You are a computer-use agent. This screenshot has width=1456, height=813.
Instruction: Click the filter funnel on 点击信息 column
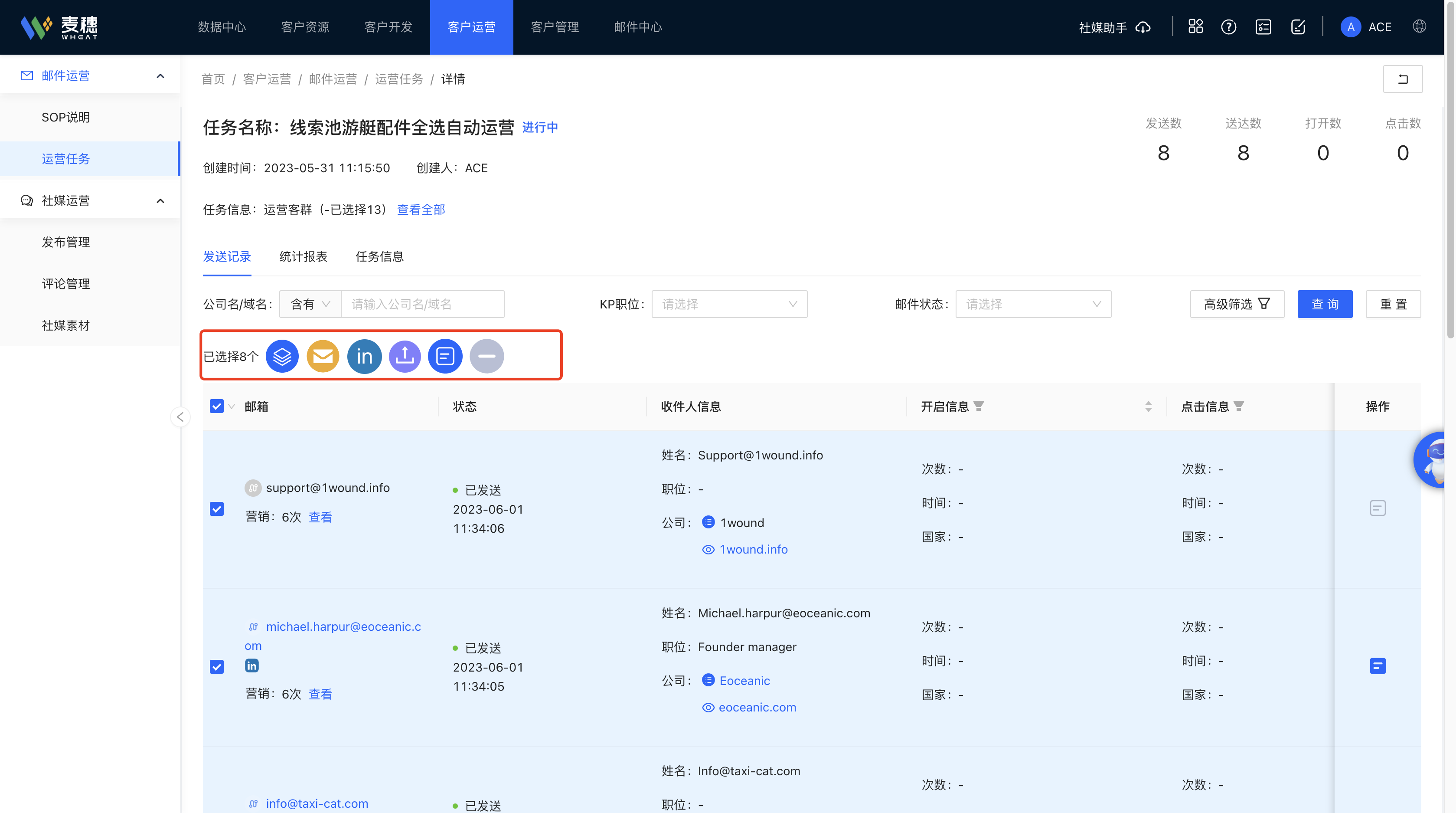pyautogui.click(x=1239, y=406)
